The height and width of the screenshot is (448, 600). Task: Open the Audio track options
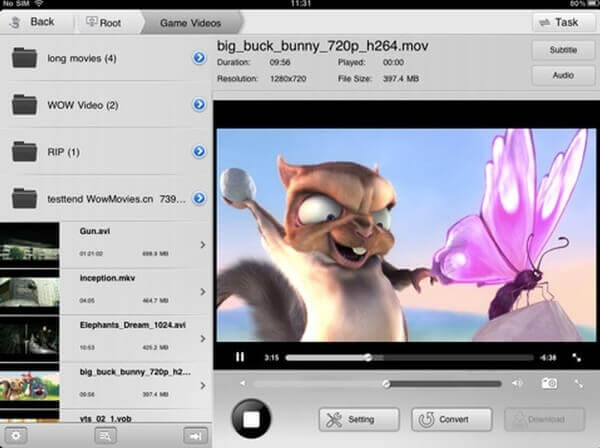[x=563, y=75]
